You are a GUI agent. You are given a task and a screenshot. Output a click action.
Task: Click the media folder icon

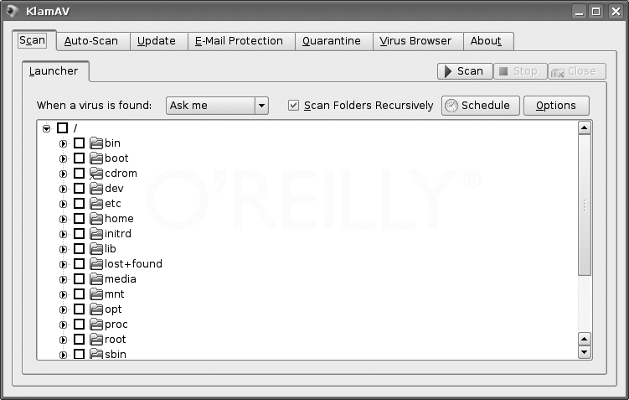(96, 279)
